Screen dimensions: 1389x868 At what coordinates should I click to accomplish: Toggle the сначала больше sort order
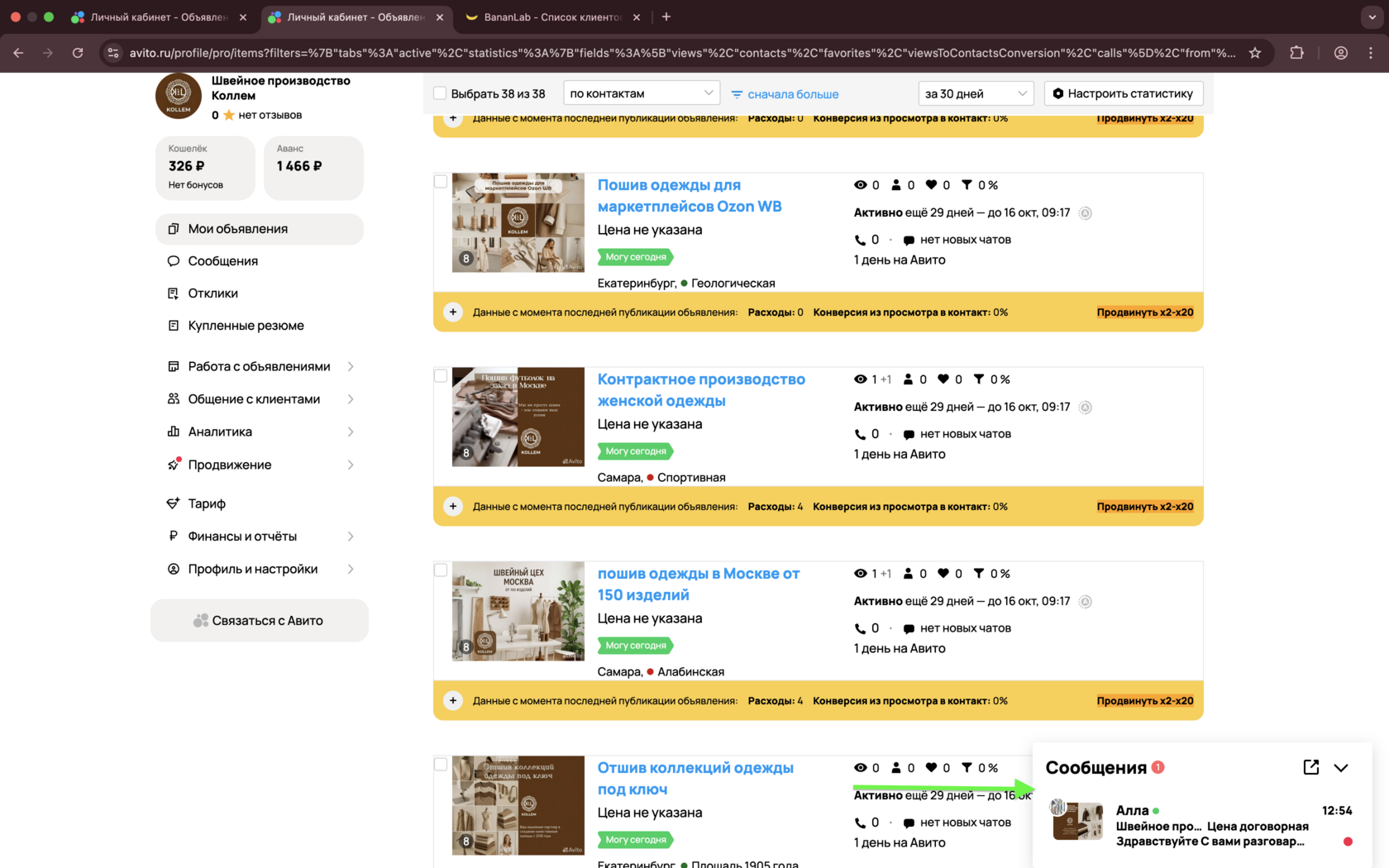point(793,94)
